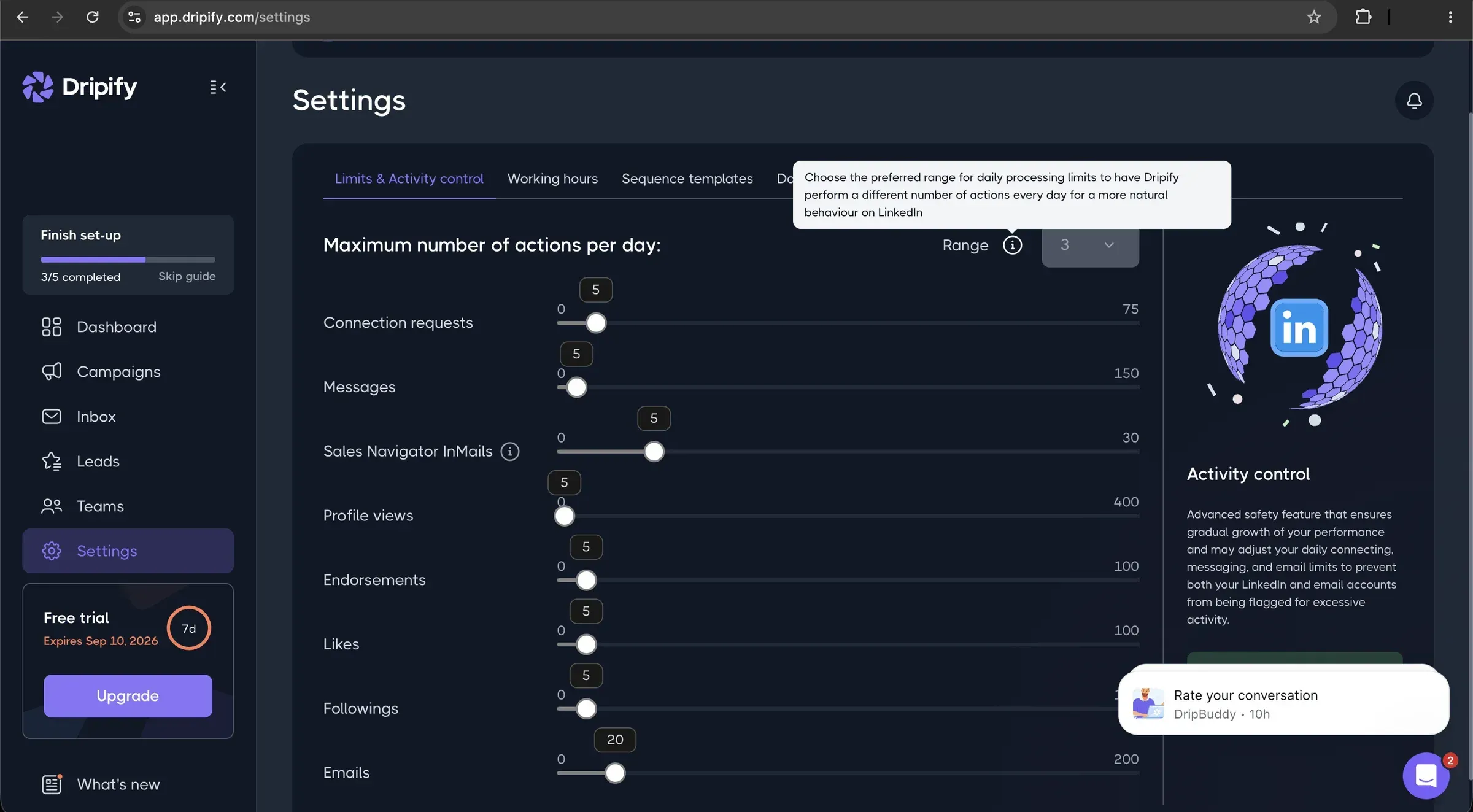The width and height of the screenshot is (1473, 812).
Task: Click the Dripify logo
Action: pos(80,87)
